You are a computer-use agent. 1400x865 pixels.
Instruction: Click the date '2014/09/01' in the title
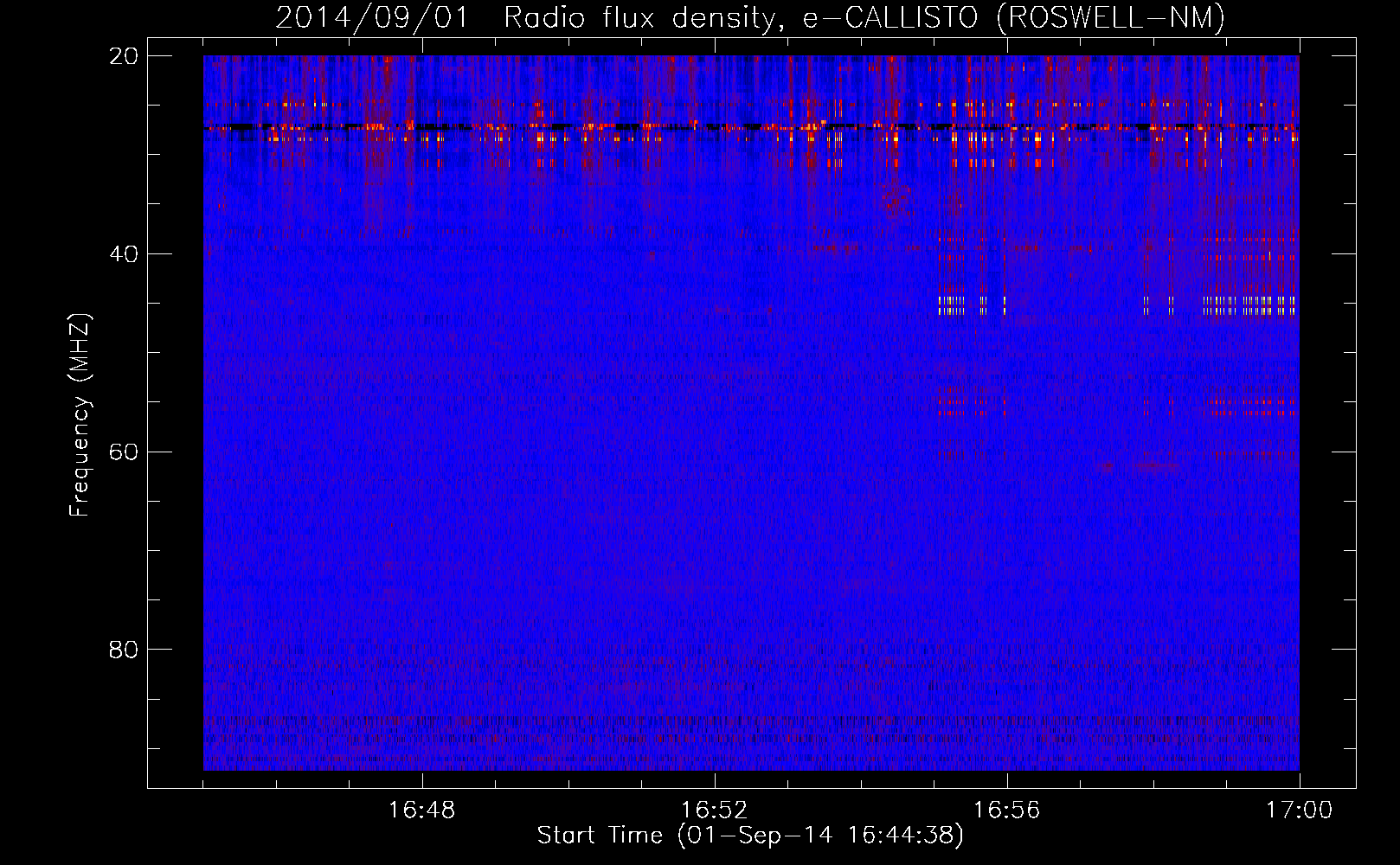[x=372, y=17]
